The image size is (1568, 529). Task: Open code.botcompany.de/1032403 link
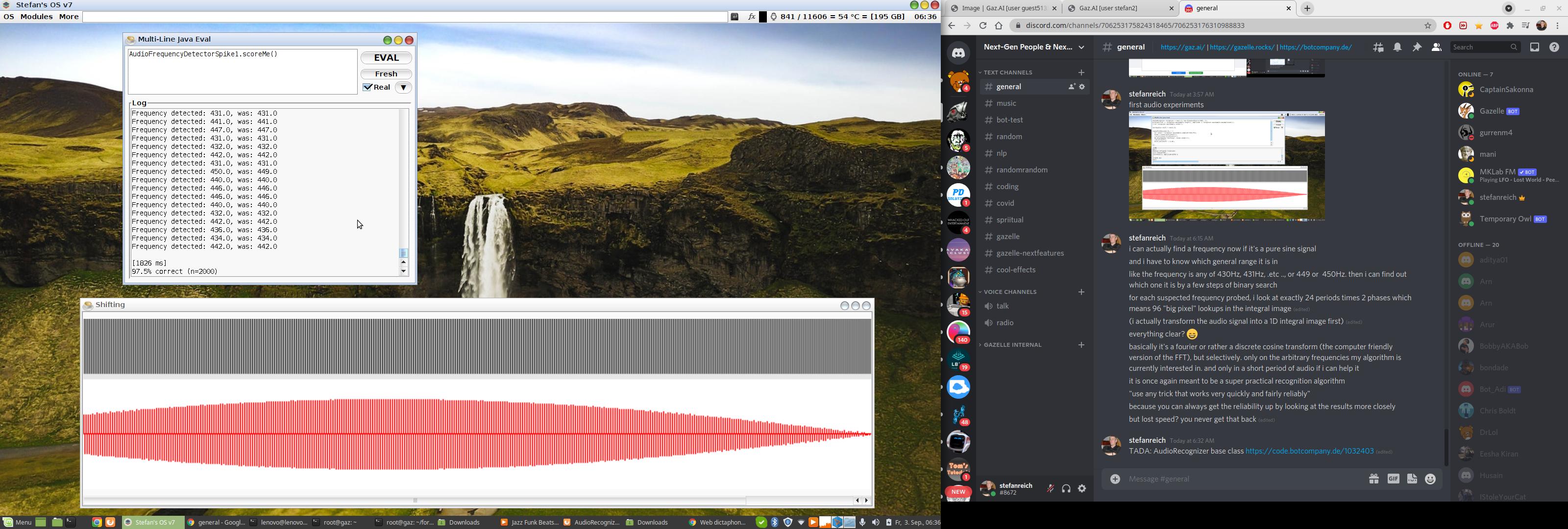1309,451
